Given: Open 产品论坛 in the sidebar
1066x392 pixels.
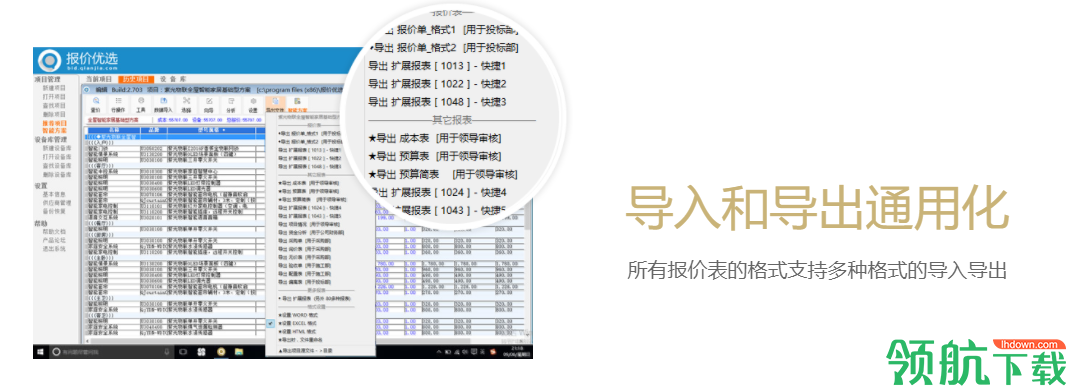Looking at the screenshot, I should (x=54, y=240).
